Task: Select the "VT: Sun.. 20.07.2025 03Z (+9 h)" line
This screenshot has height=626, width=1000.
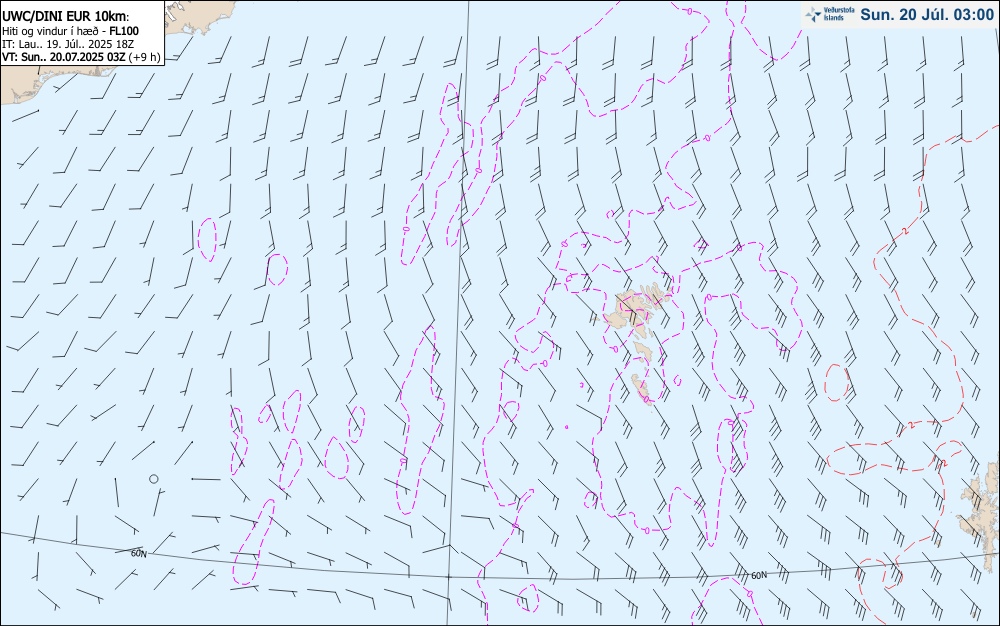Action: [x=81, y=57]
